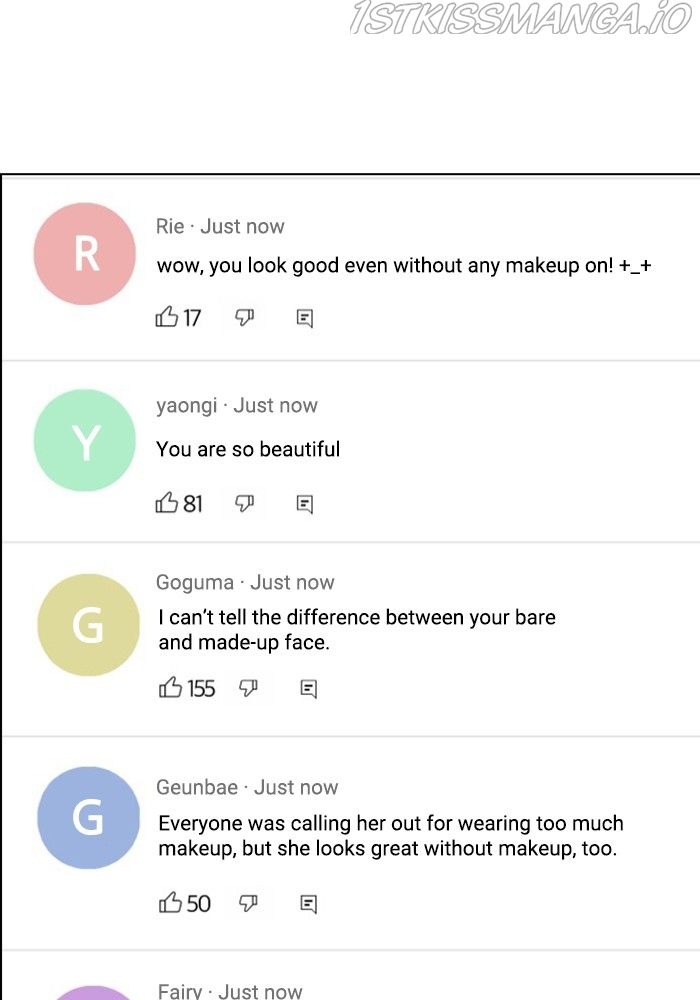Image resolution: width=700 pixels, height=1000 pixels.
Task: Open reply box on Goguma's comment
Action: point(309,689)
